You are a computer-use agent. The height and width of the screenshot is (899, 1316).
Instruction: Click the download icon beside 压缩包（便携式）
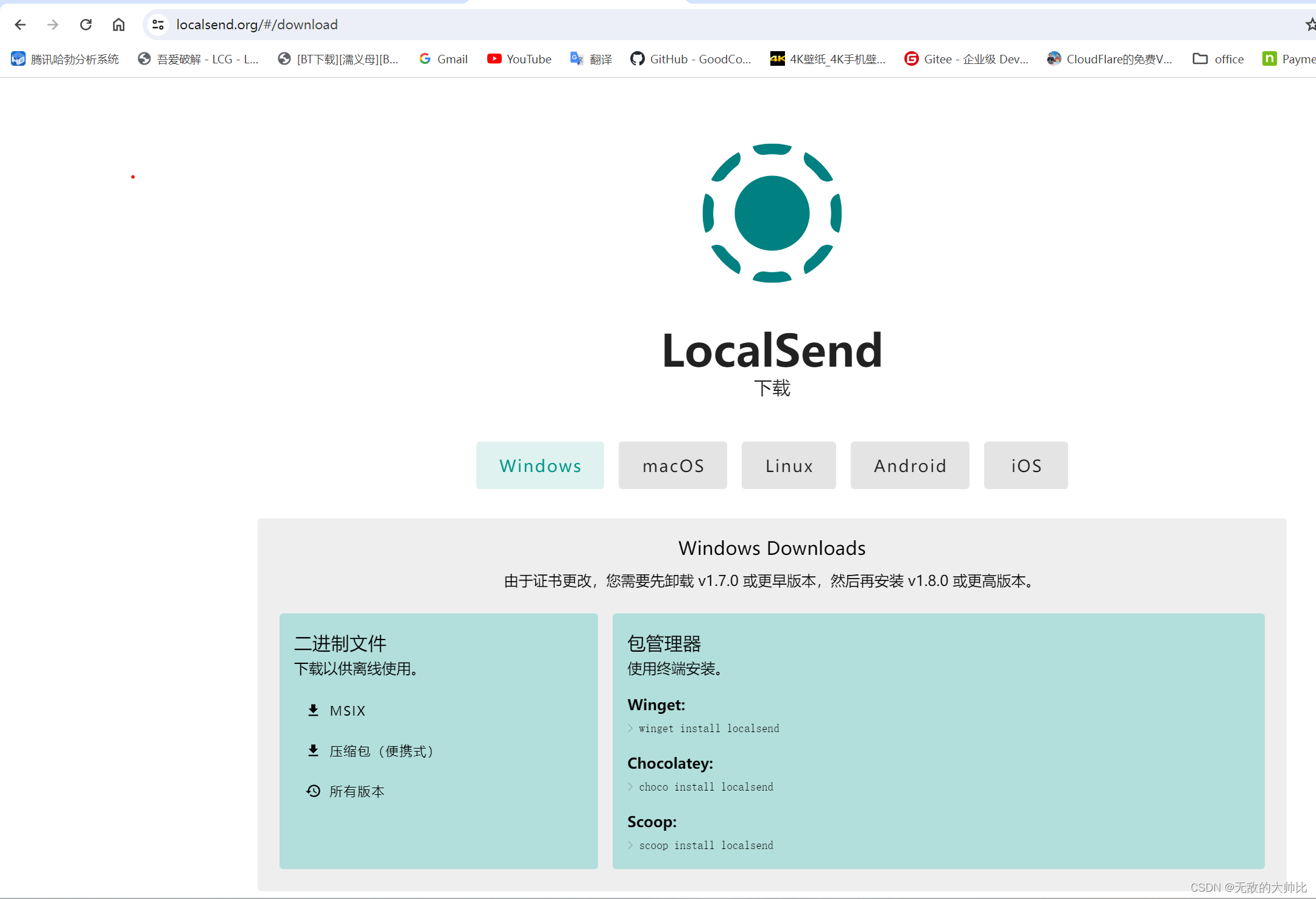pos(313,750)
